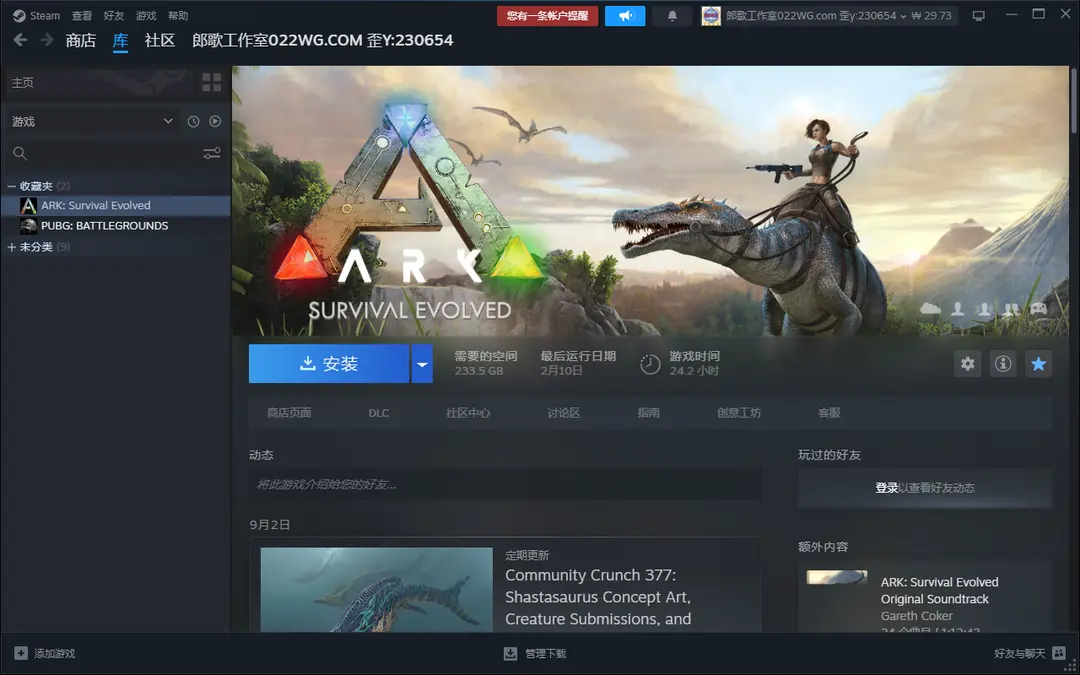
Task: Click the 玩过的好友 heading
Action: (829, 455)
